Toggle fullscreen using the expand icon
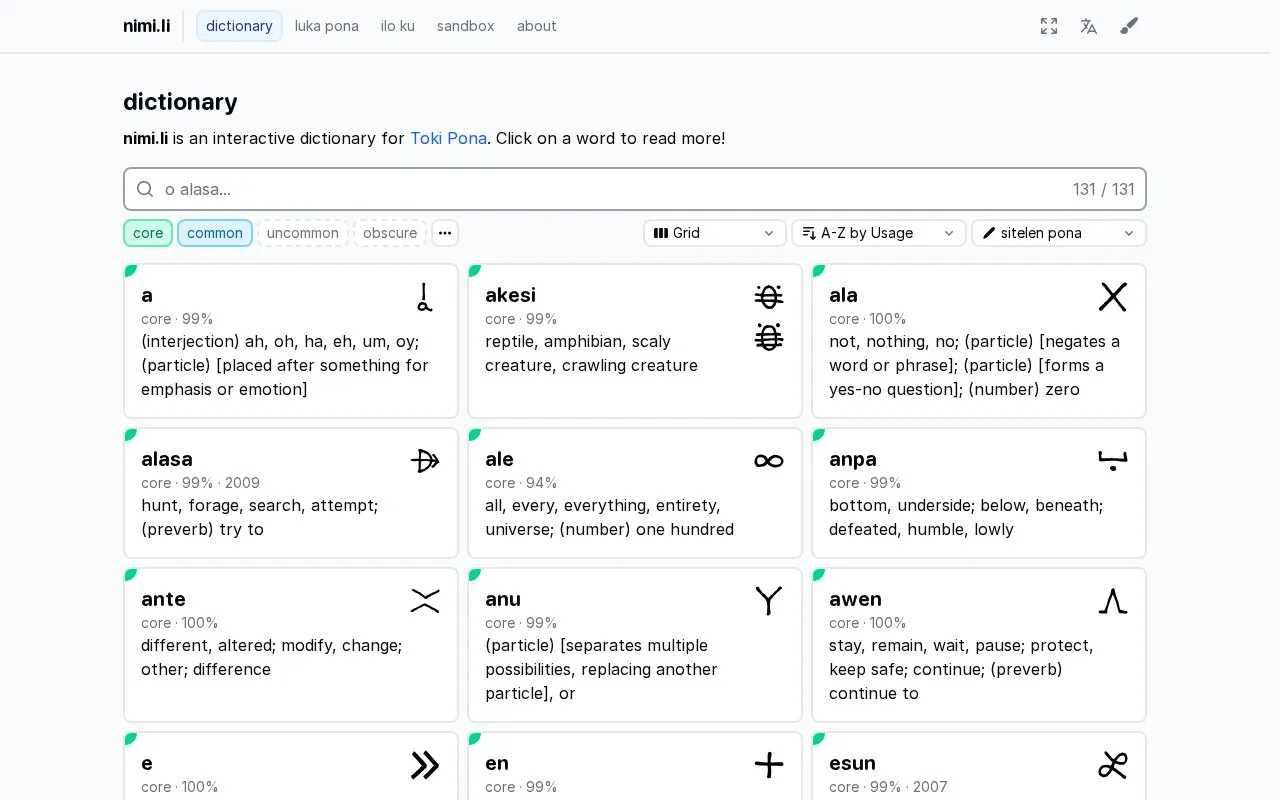The height and width of the screenshot is (800, 1280). point(1049,26)
